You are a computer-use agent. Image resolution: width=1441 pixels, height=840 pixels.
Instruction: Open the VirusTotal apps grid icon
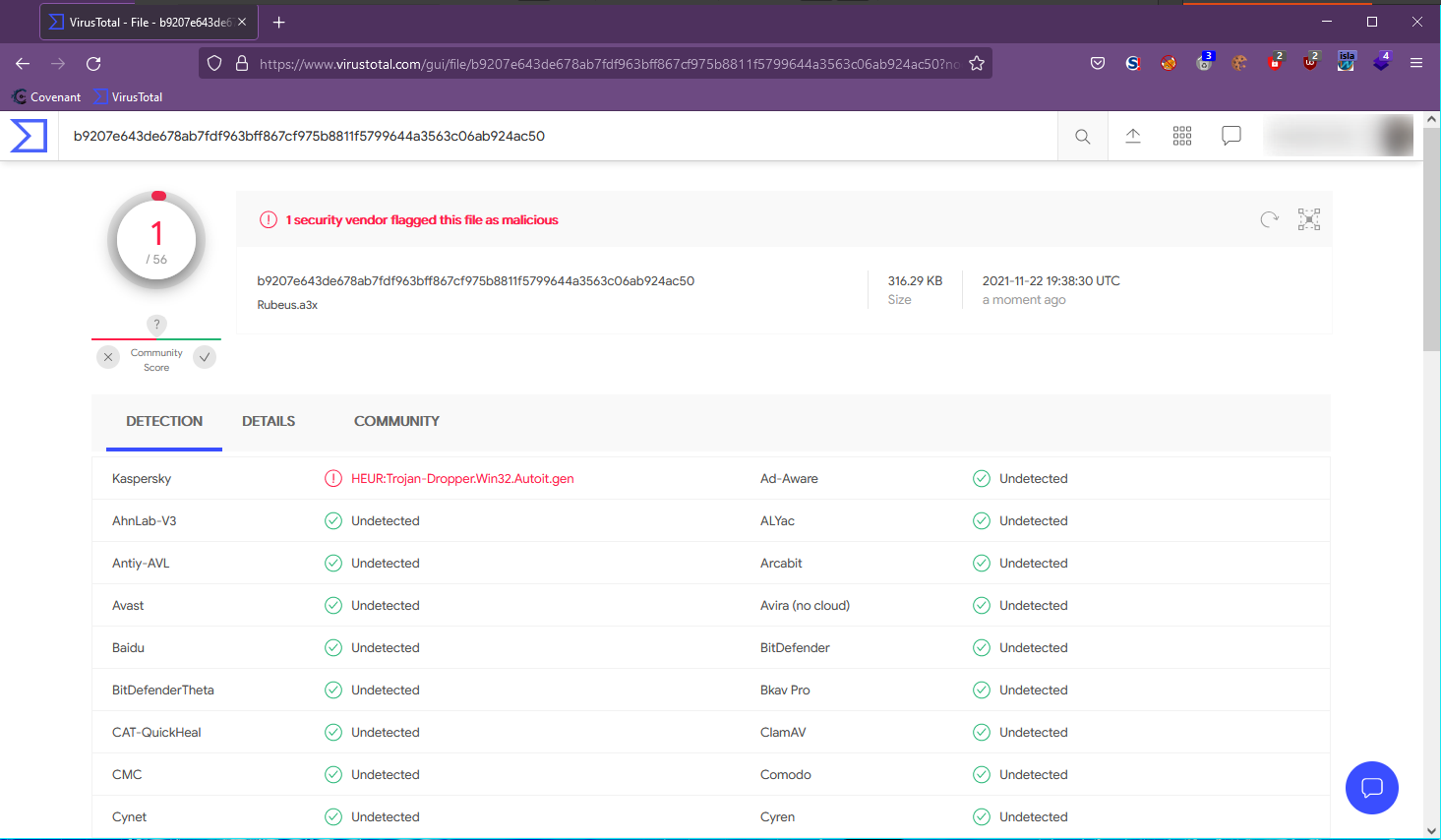(x=1182, y=136)
